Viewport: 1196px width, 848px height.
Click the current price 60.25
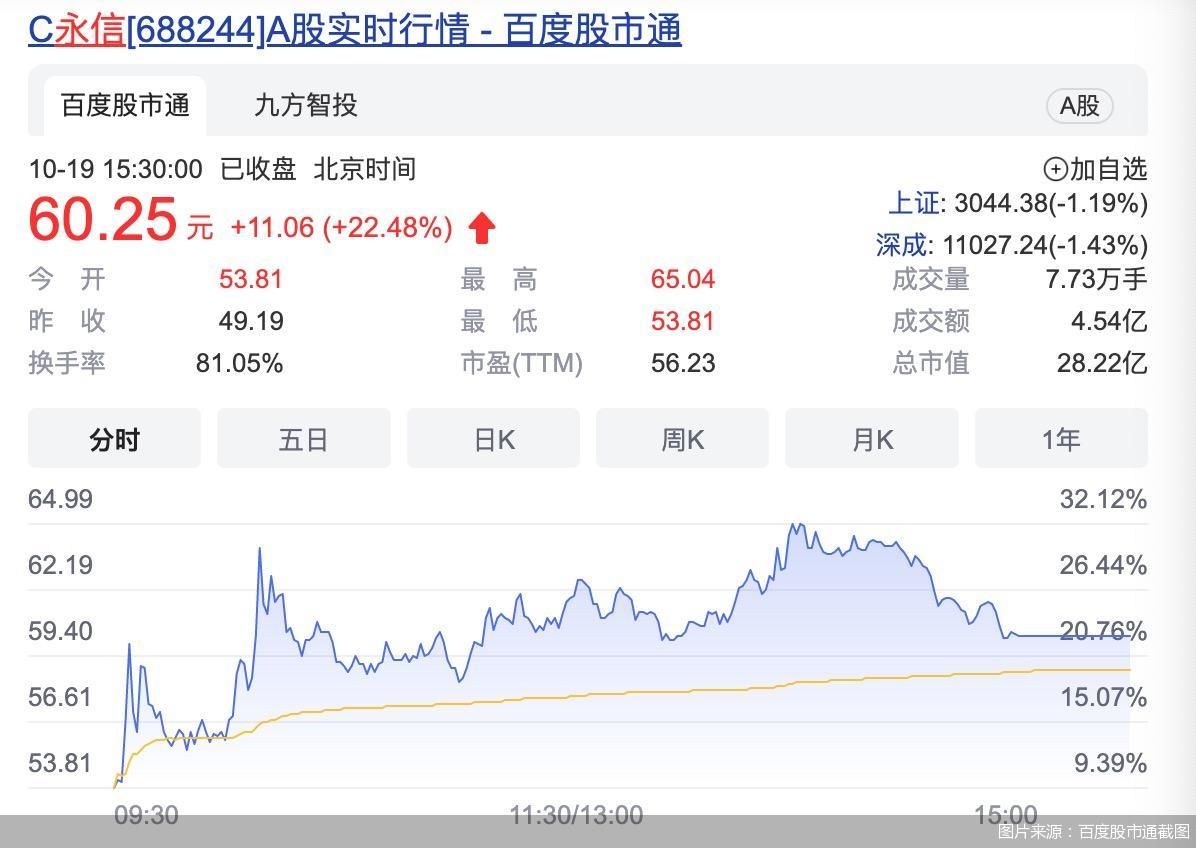103,220
